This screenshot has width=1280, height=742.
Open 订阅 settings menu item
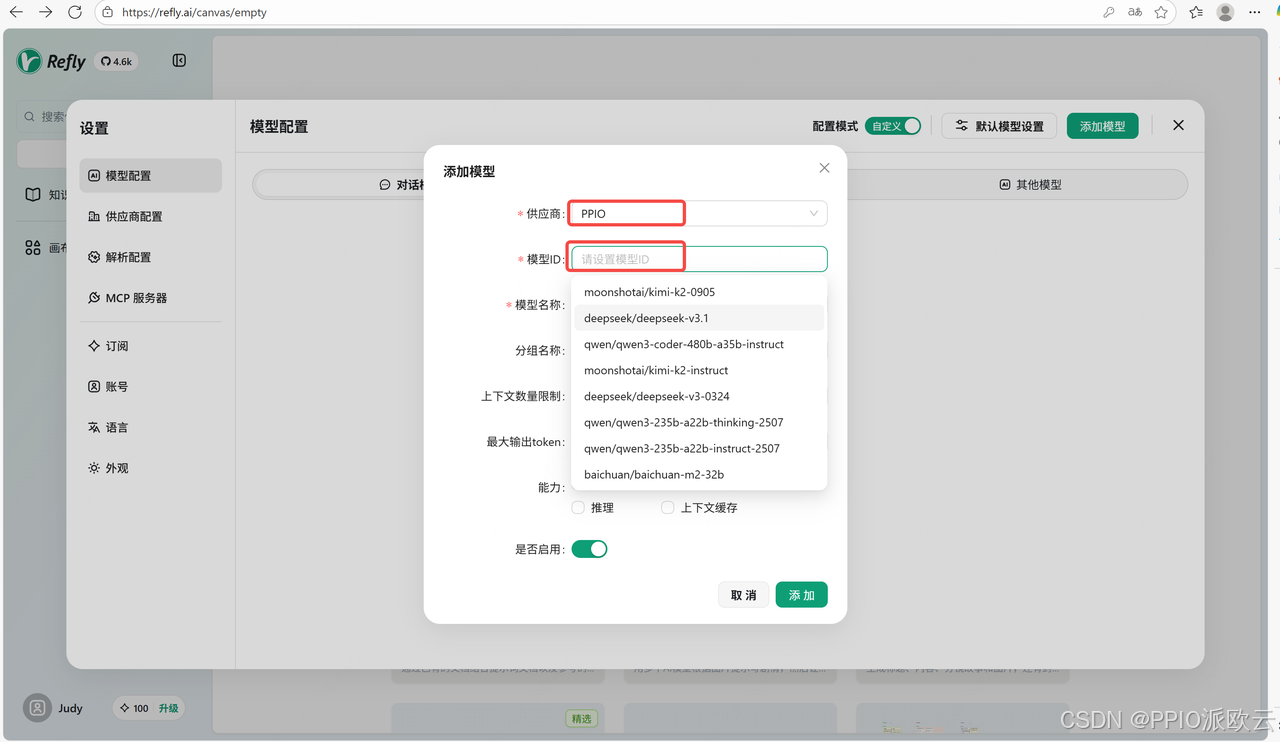tap(150, 346)
